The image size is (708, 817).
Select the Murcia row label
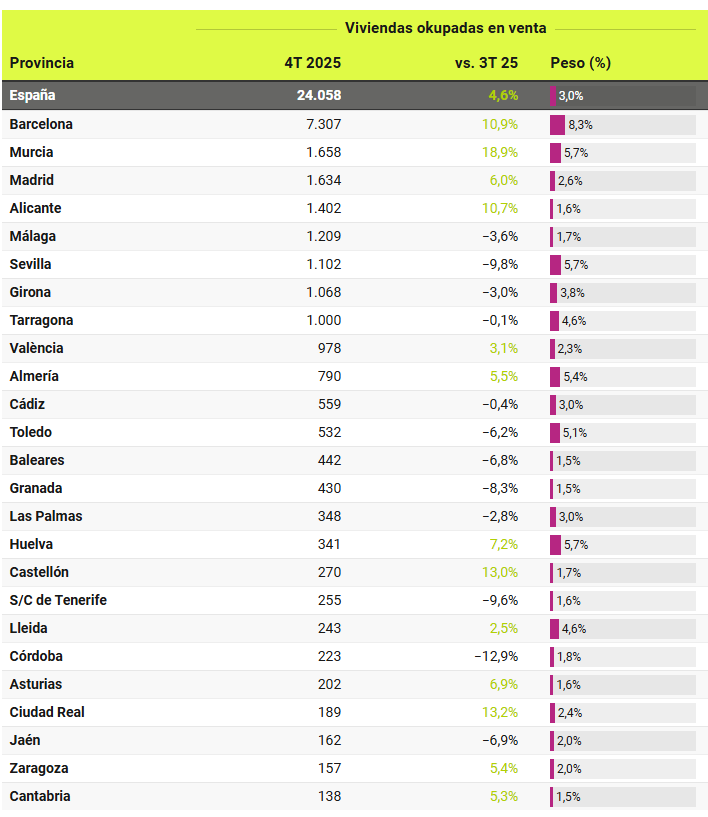tap(31, 153)
